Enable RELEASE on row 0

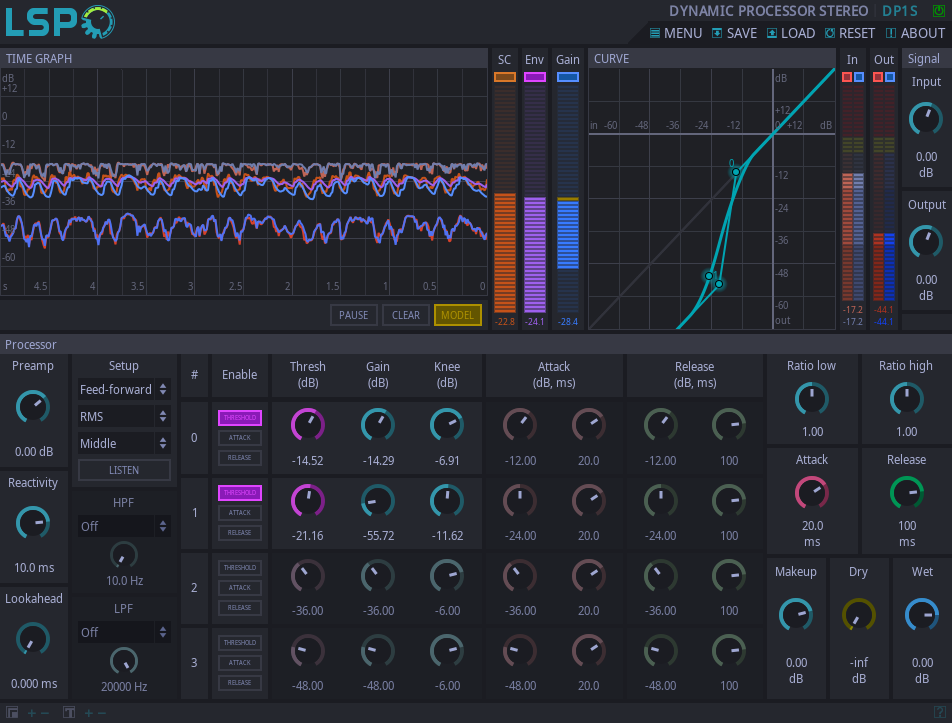[x=240, y=458]
